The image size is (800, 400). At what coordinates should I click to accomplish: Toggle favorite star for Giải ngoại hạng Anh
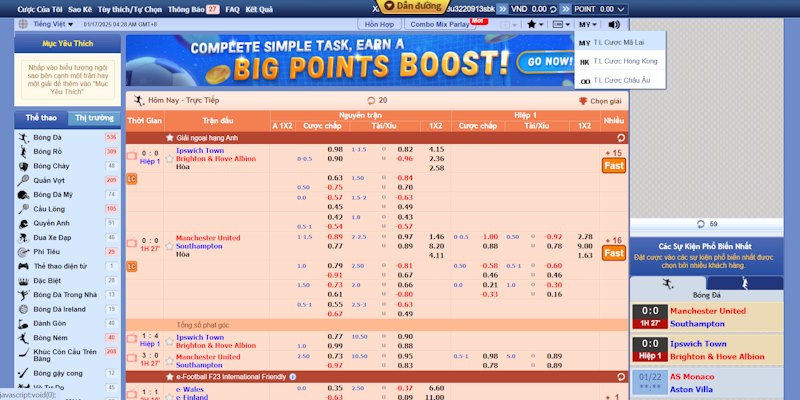[170, 137]
